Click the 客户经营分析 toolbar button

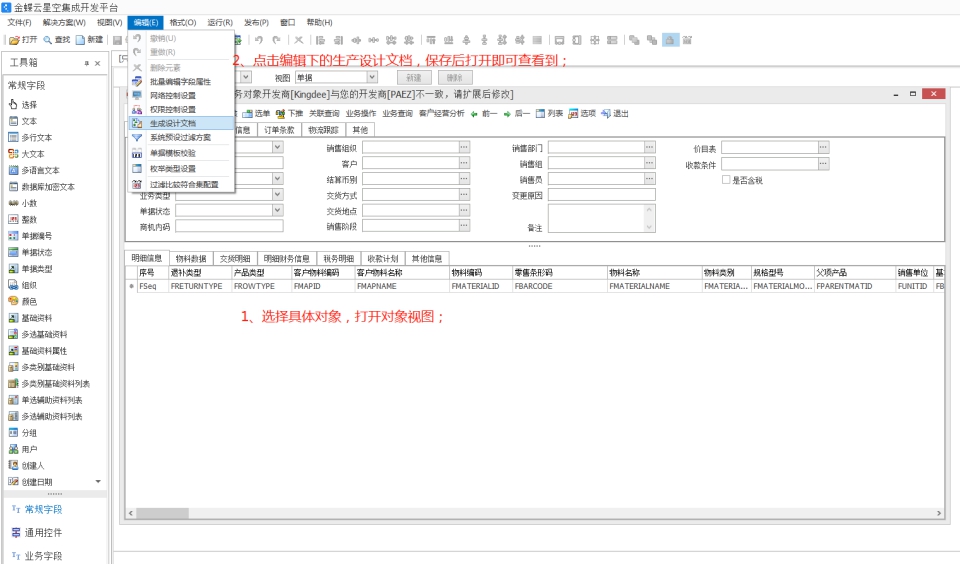tap(441, 113)
